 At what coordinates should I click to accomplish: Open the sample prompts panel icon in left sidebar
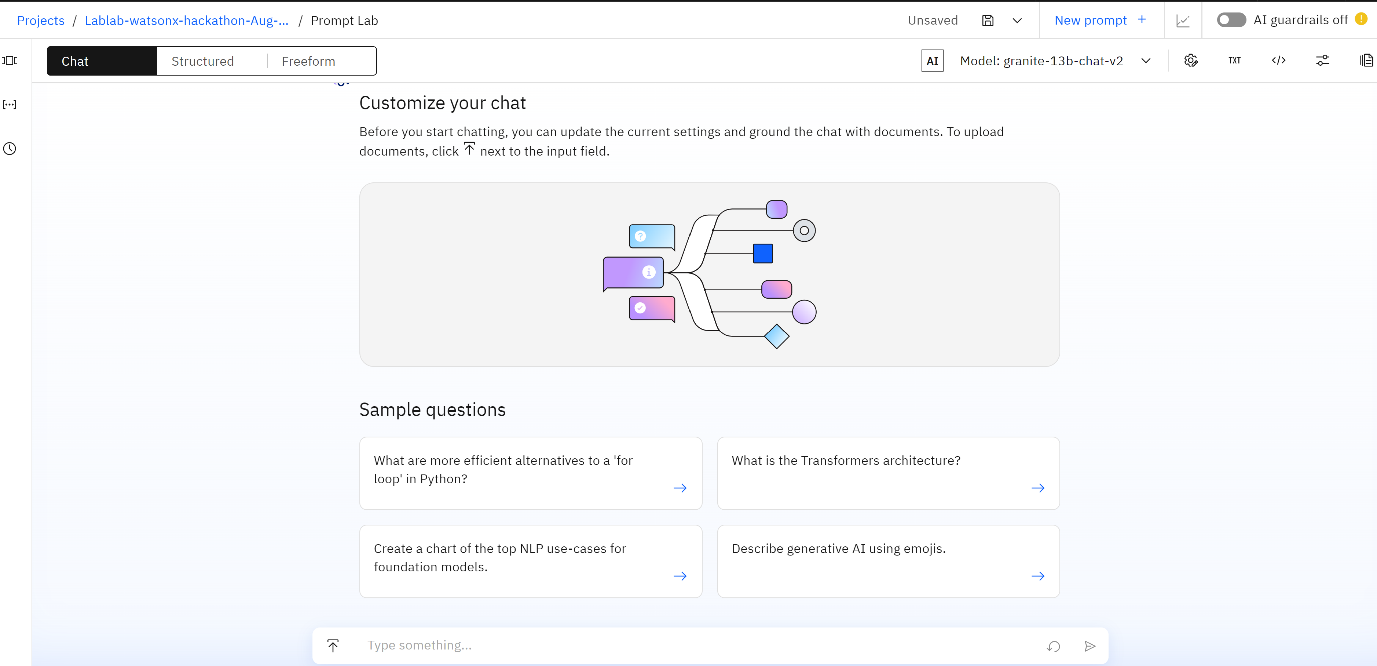point(10,61)
